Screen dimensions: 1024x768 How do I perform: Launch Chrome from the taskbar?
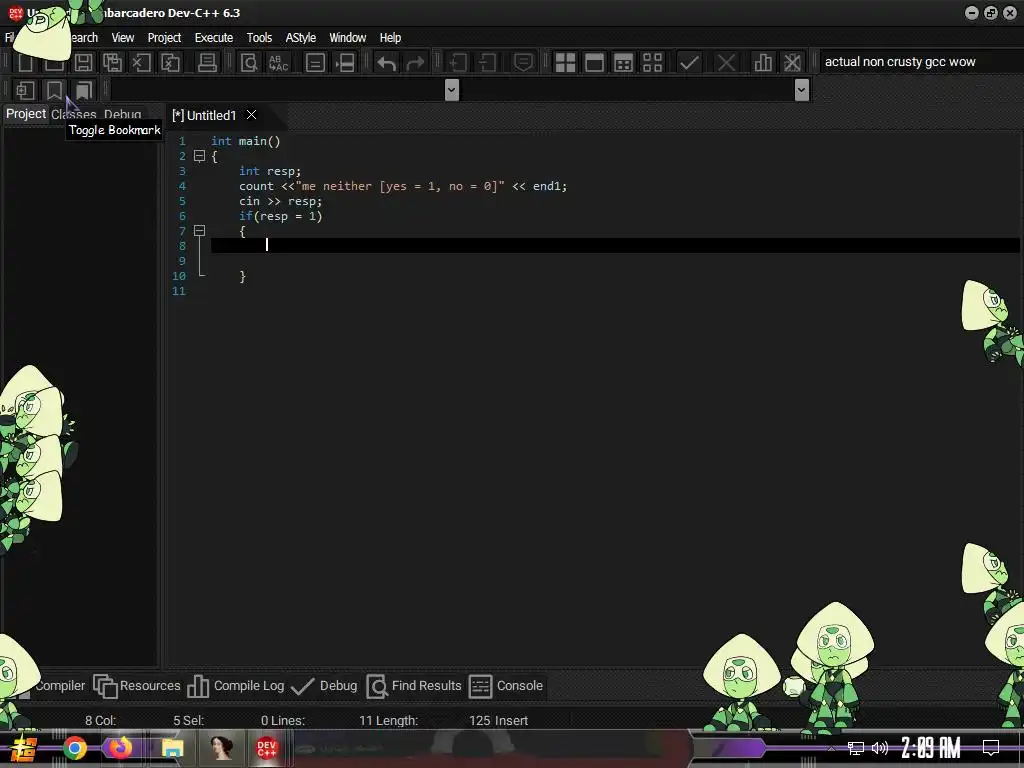[x=74, y=748]
